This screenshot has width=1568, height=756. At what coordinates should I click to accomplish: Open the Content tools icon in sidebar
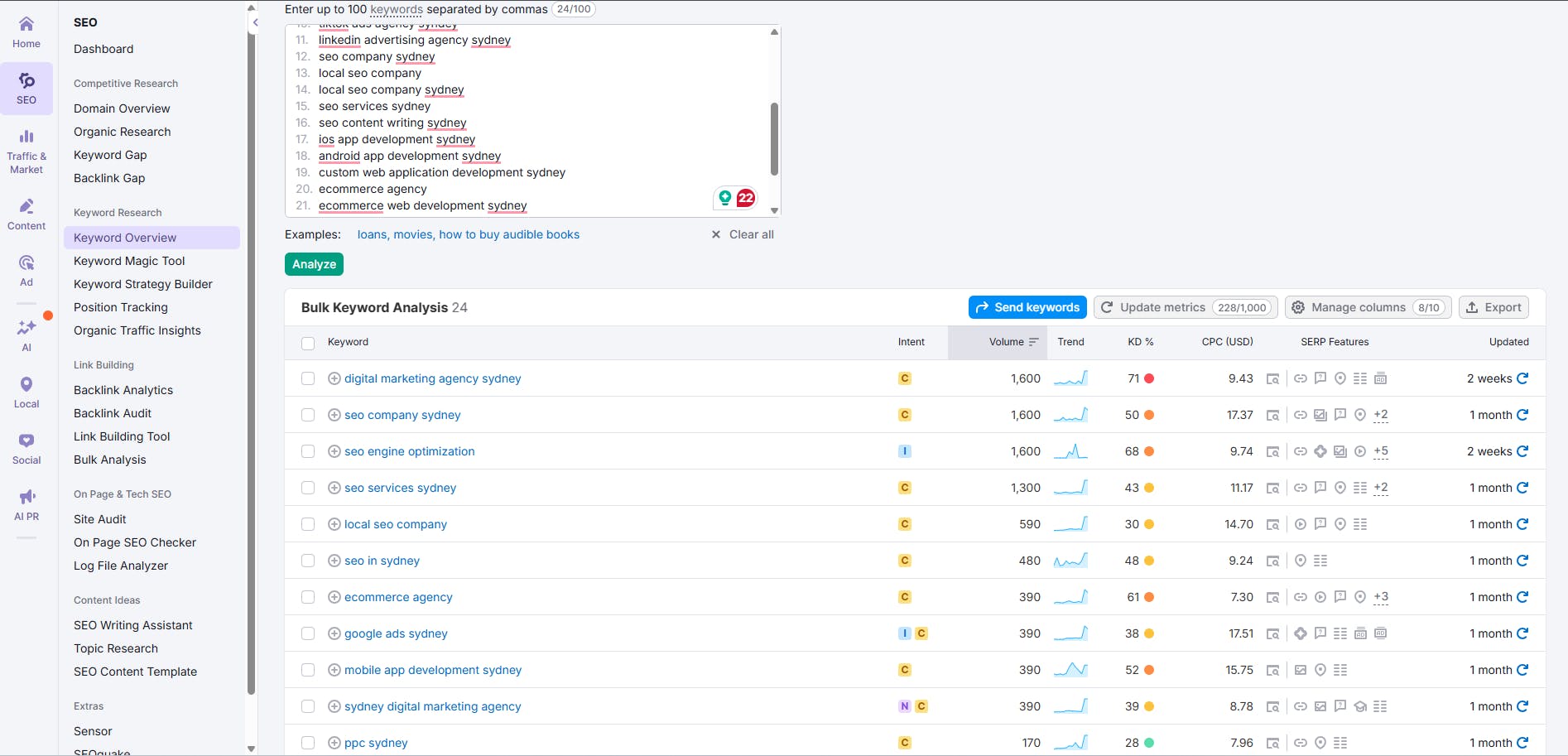[x=26, y=205]
